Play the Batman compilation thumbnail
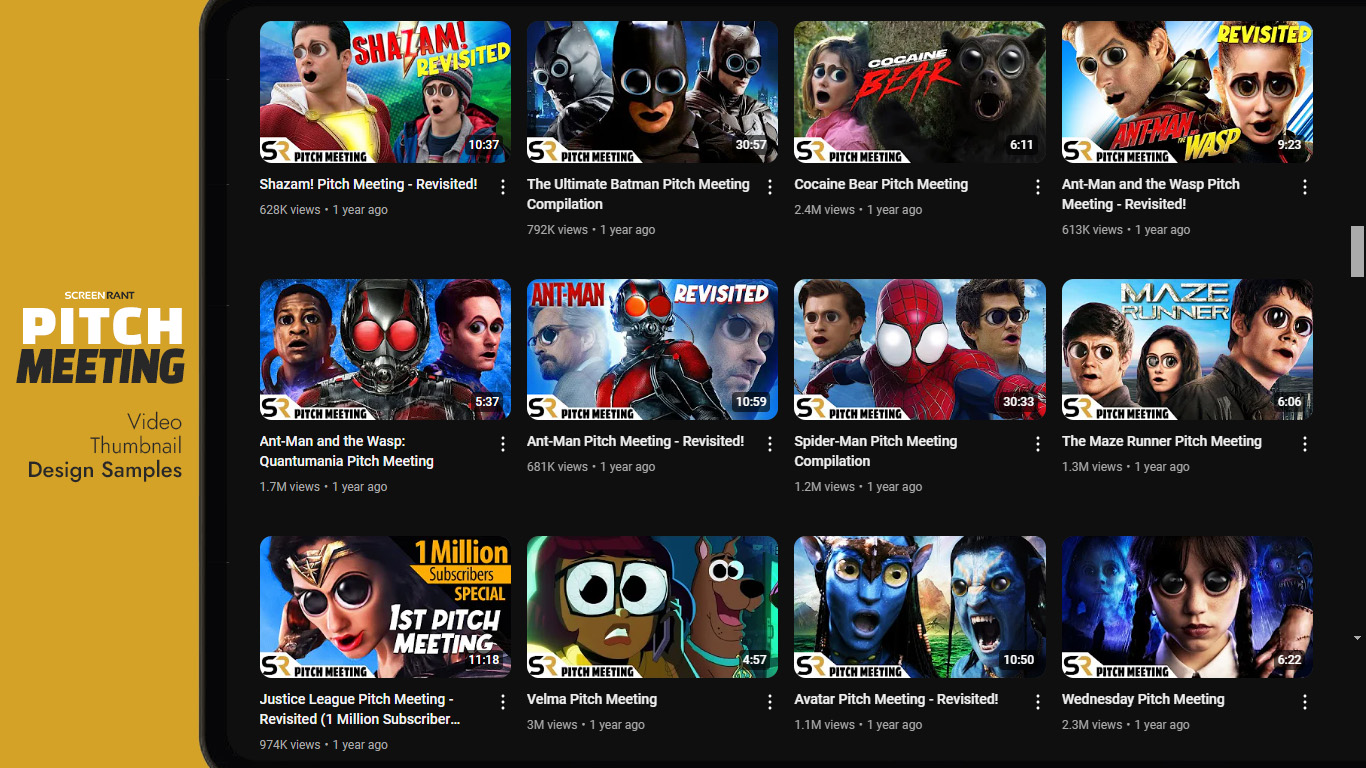This screenshot has height=768, width=1366. (652, 92)
